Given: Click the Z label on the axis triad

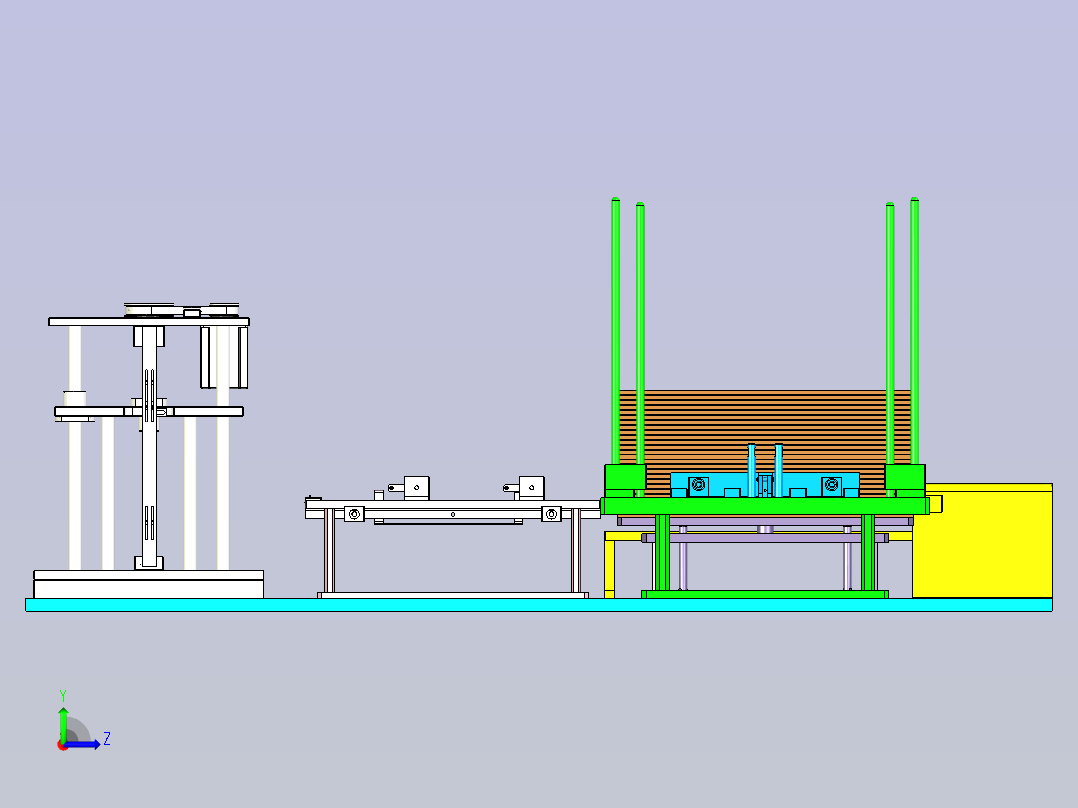Looking at the screenshot, I should pos(107,739).
